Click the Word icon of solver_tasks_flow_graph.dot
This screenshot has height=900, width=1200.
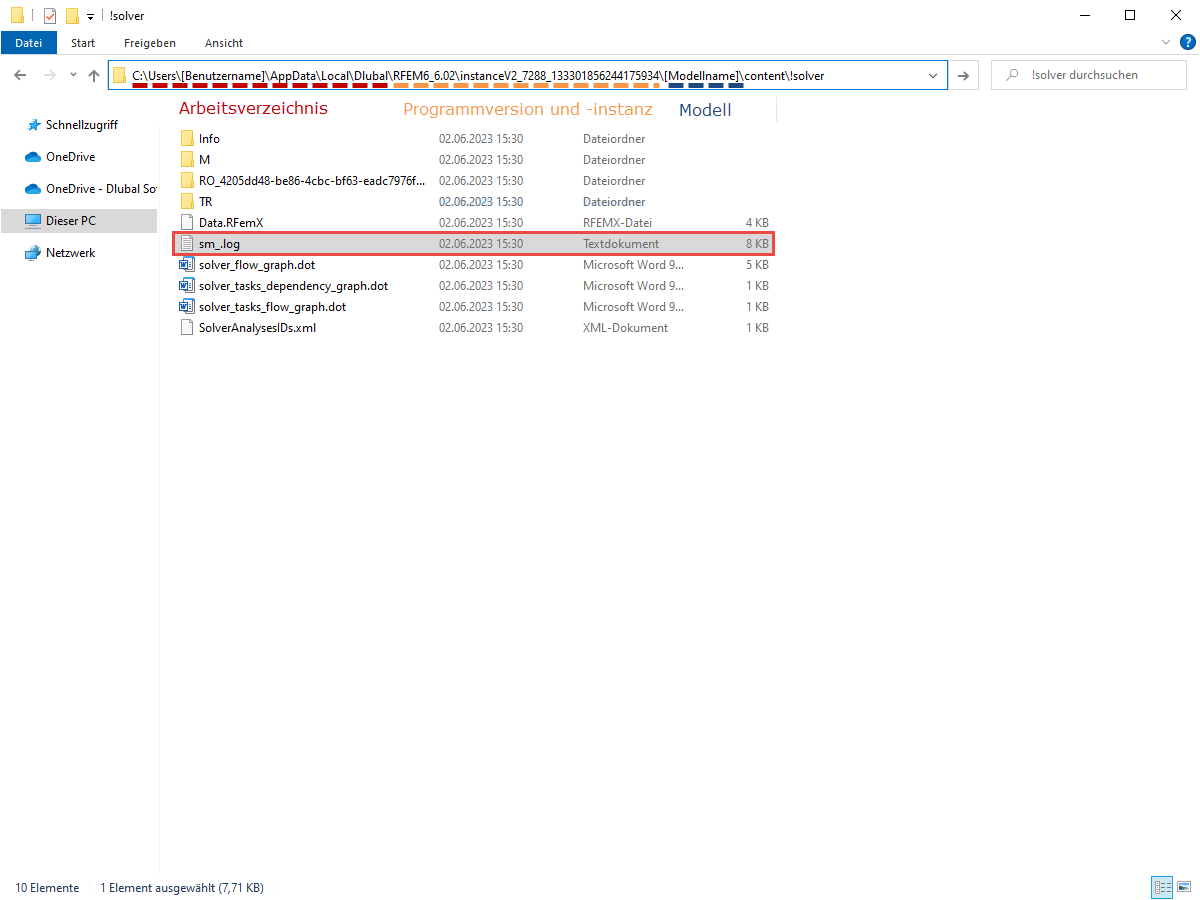187,307
